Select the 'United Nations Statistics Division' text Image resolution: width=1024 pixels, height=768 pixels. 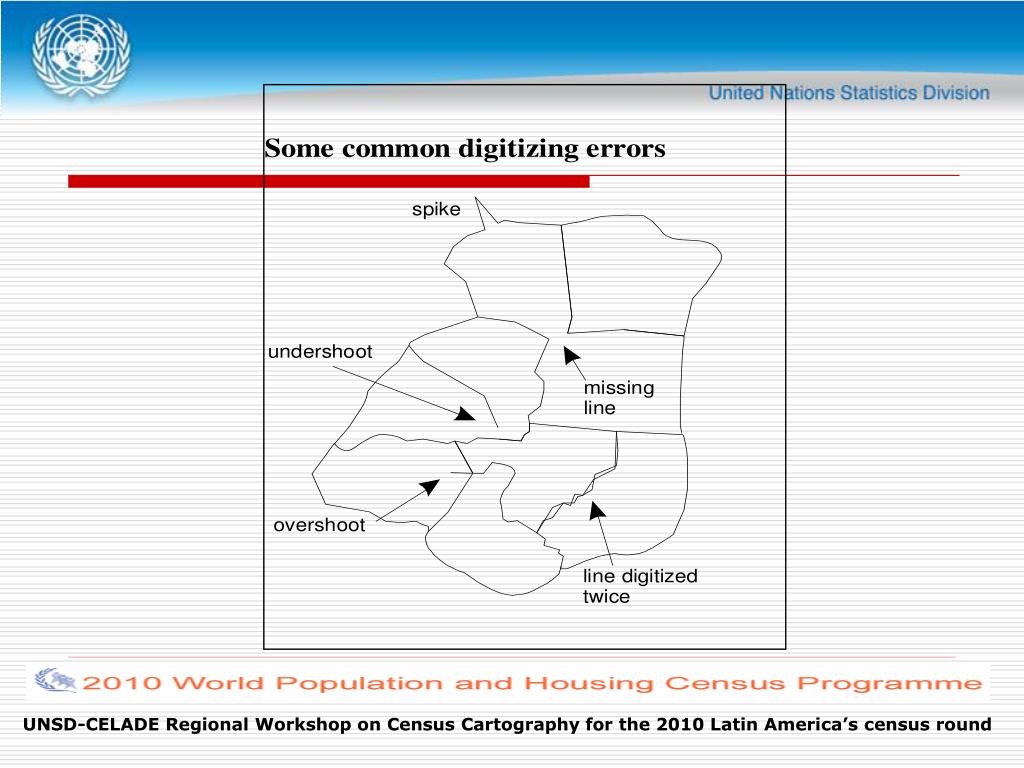tap(849, 93)
